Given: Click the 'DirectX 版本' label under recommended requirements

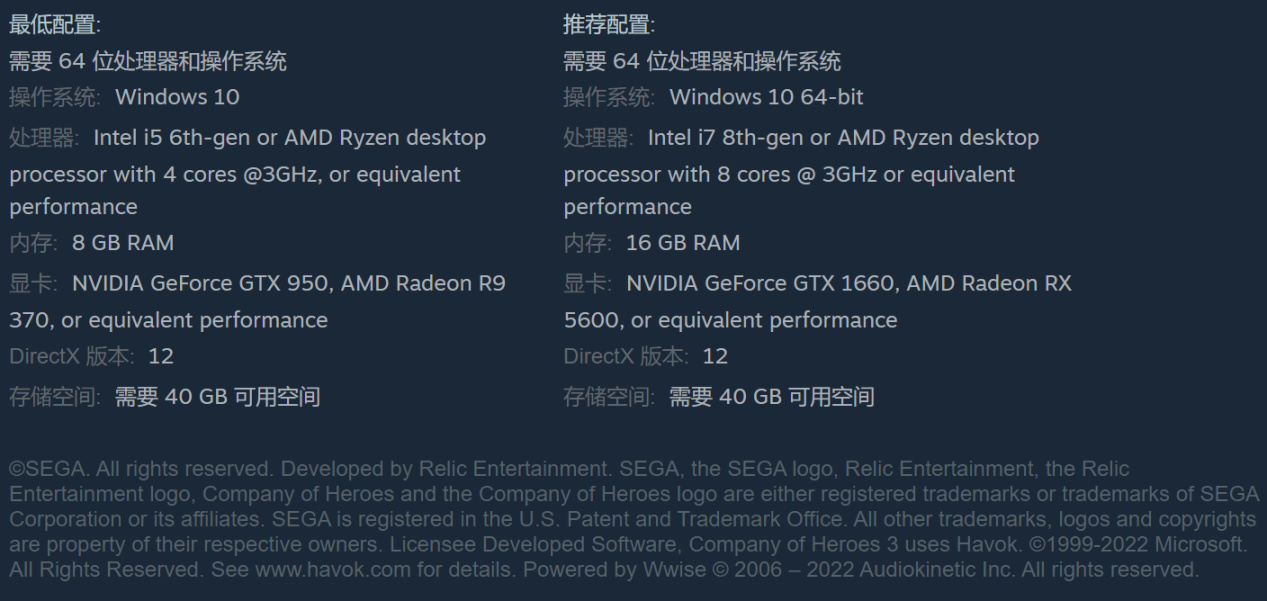Looking at the screenshot, I should (x=627, y=357).
